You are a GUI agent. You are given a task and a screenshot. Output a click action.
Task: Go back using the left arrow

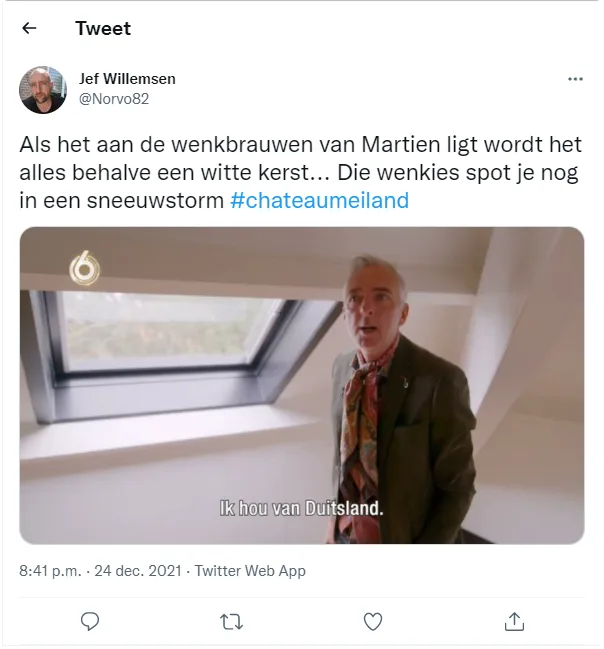(x=29, y=28)
